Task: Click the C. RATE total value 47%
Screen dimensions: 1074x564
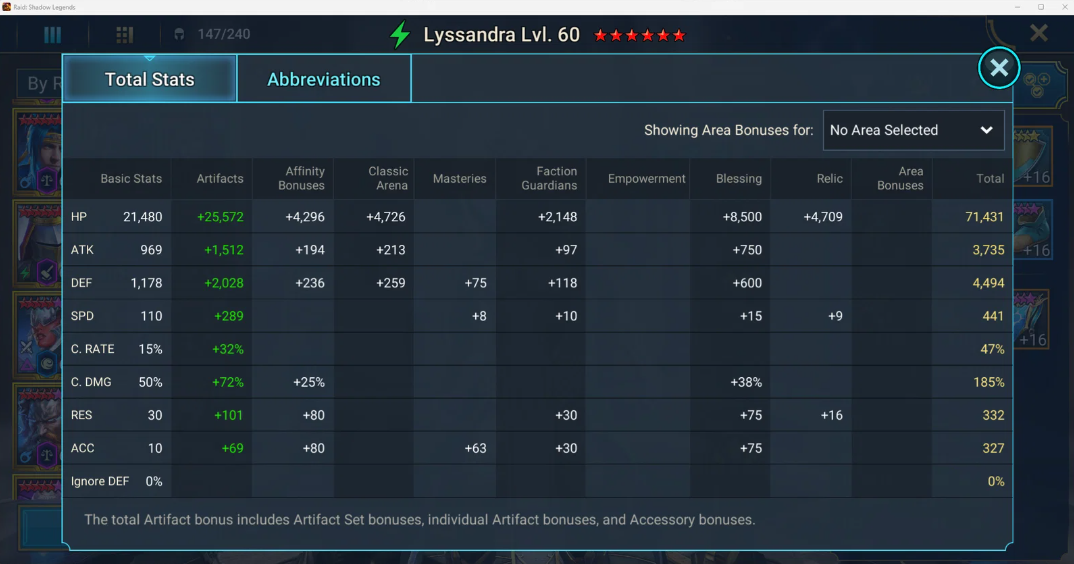Action: [x=992, y=349]
